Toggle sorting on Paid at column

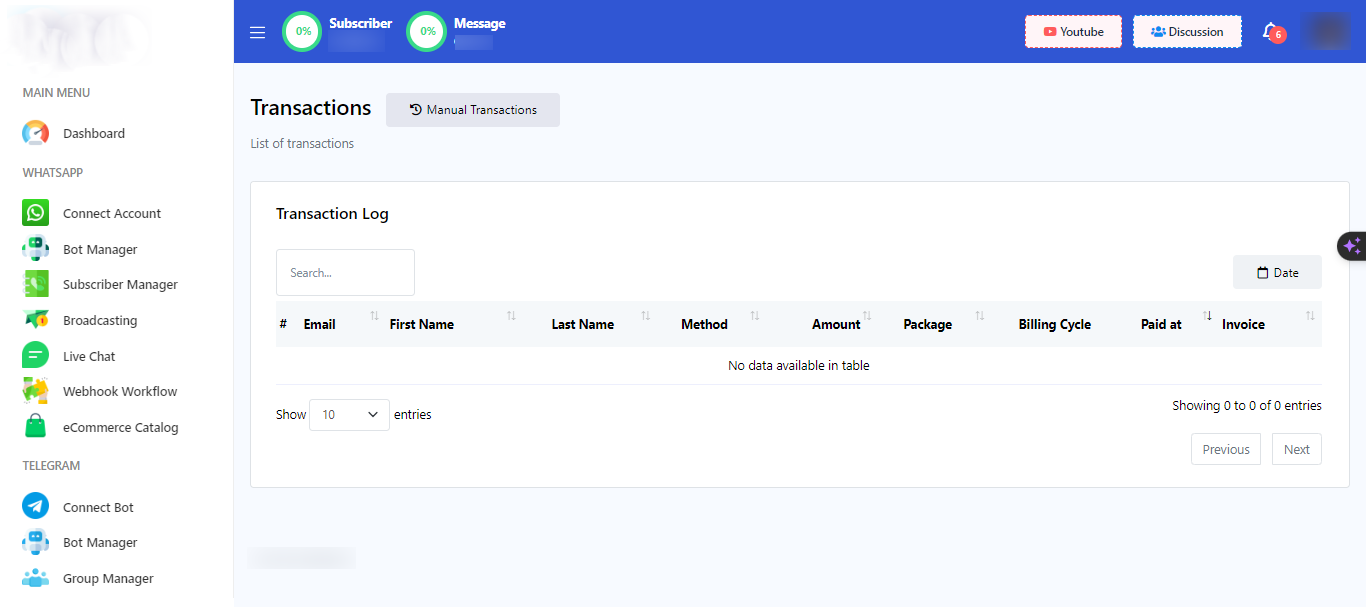click(1162, 324)
